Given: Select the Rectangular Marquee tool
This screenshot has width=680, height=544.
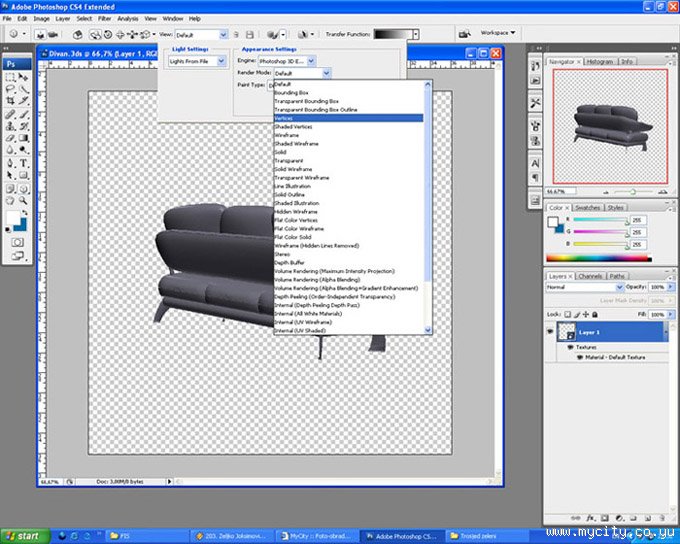Looking at the screenshot, I should (x=10, y=75).
